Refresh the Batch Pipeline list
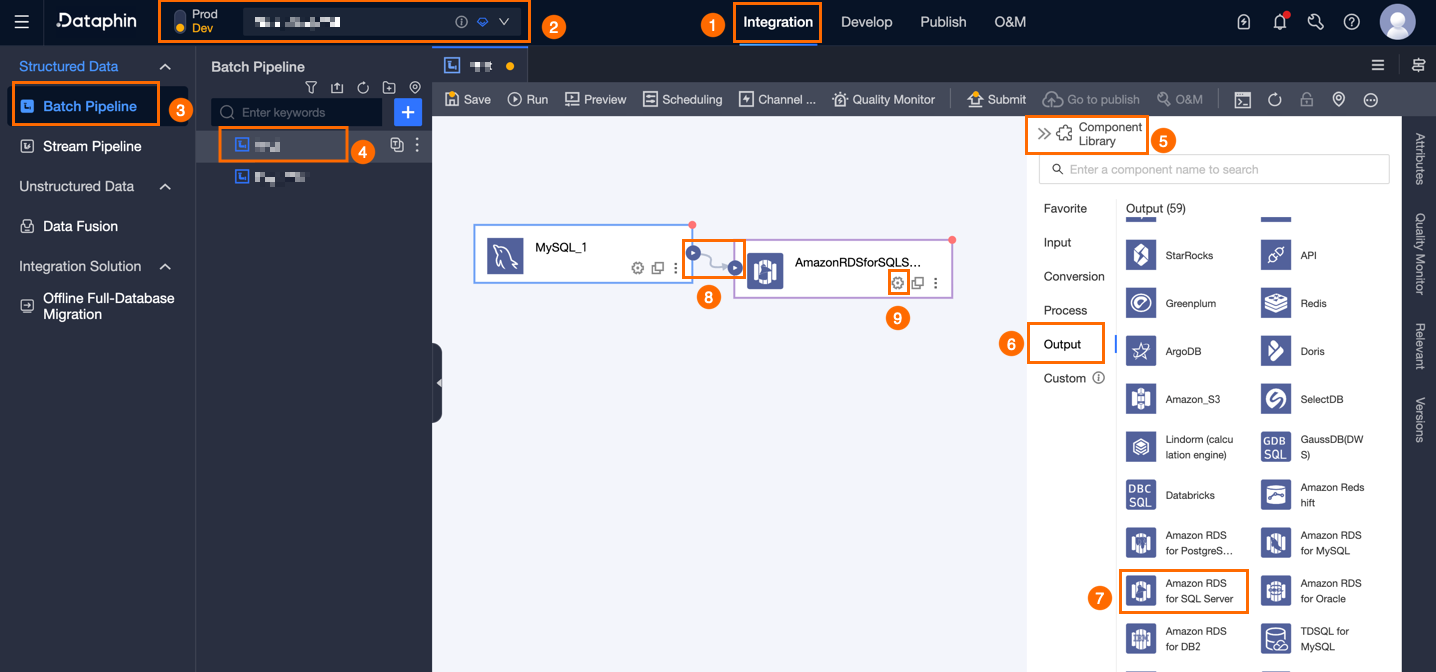Image resolution: width=1436 pixels, height=672 pixels. pyautogui.click(x=363, y=88)
